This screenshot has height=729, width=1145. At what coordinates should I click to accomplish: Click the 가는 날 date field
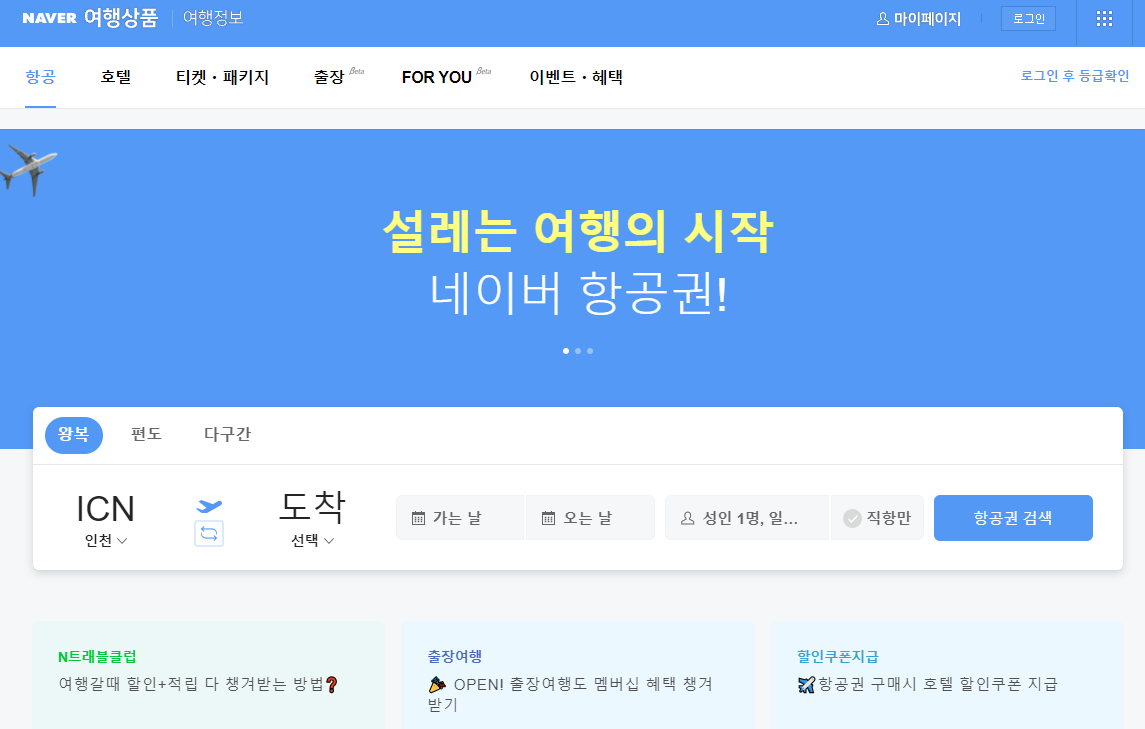pyautogui.click(x=460, y=518)
